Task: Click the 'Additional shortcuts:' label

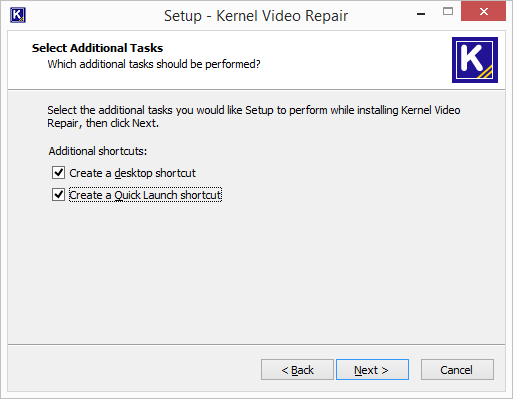Action: pos(98,151)
